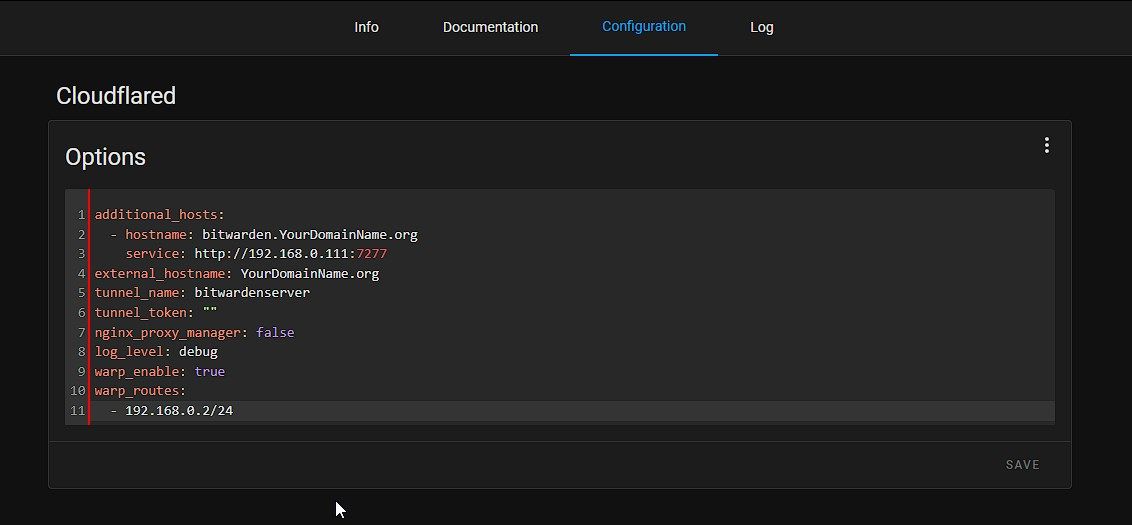Click the warp route 192.168.0.2/24

tap(179, 411)
